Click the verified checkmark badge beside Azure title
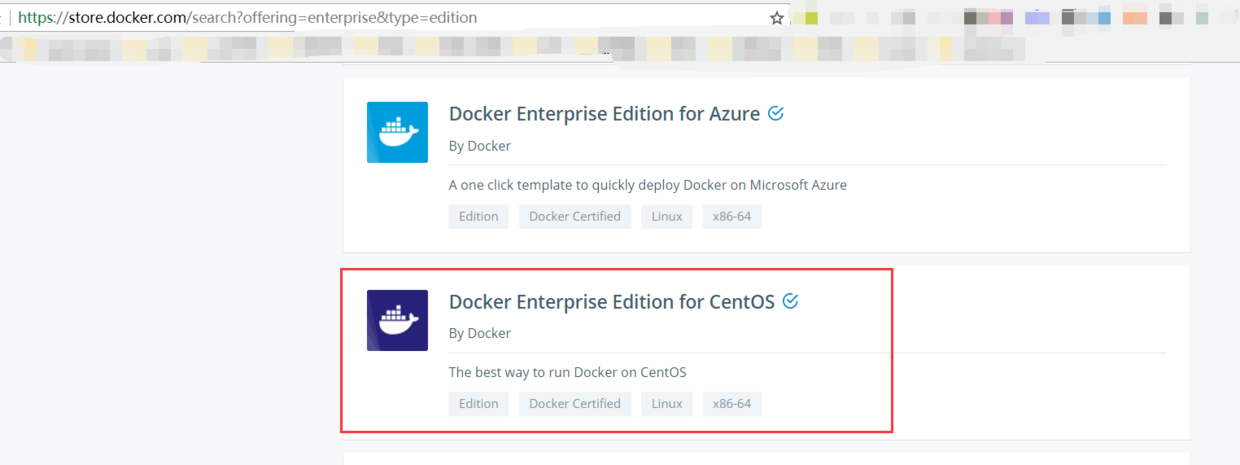Image resolution: width=1240 pixels, height=465 pixels. pyautogui.click(x=776, y=113)
